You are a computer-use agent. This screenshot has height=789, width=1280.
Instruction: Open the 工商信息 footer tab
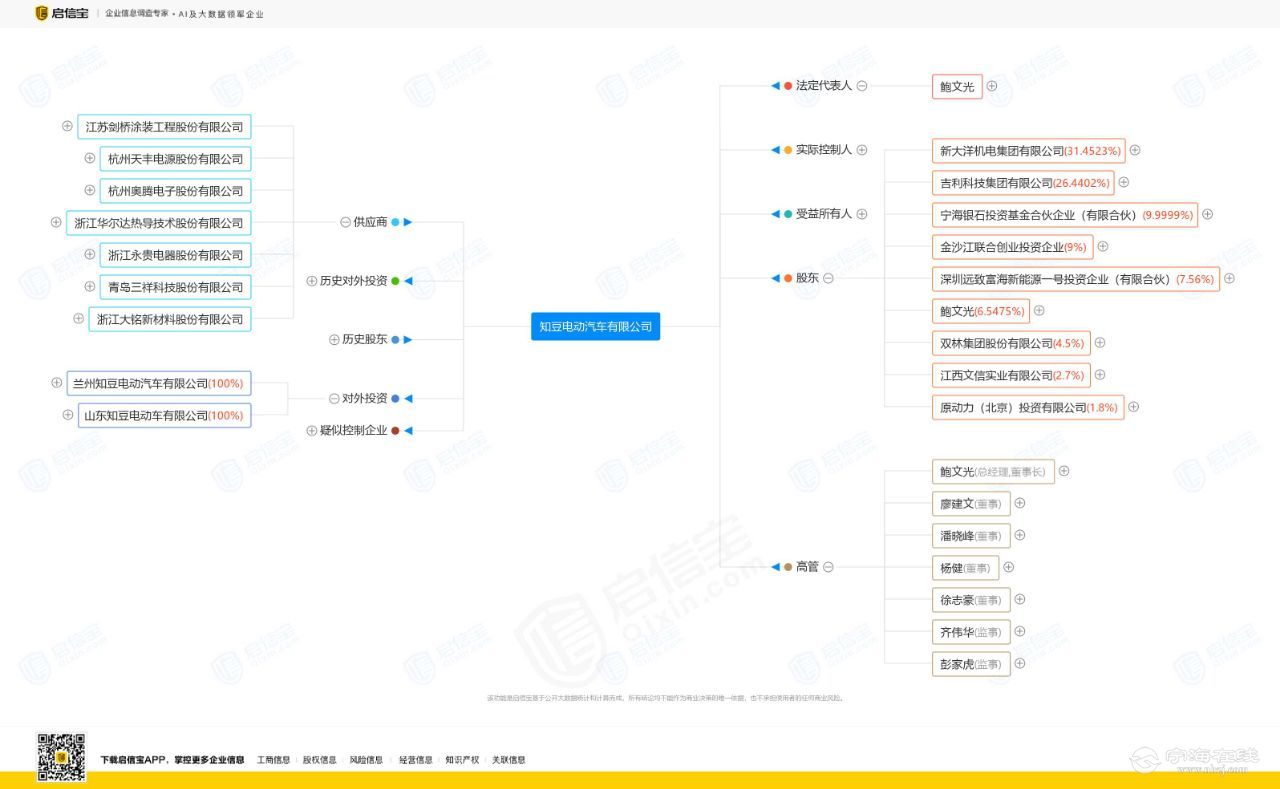pyautogui.click(x=273, y=760)
